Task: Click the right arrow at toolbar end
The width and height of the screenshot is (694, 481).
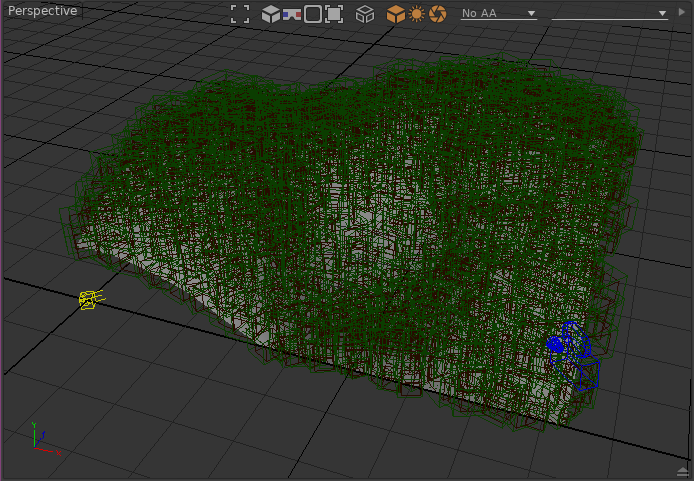Action: [682, 14]
